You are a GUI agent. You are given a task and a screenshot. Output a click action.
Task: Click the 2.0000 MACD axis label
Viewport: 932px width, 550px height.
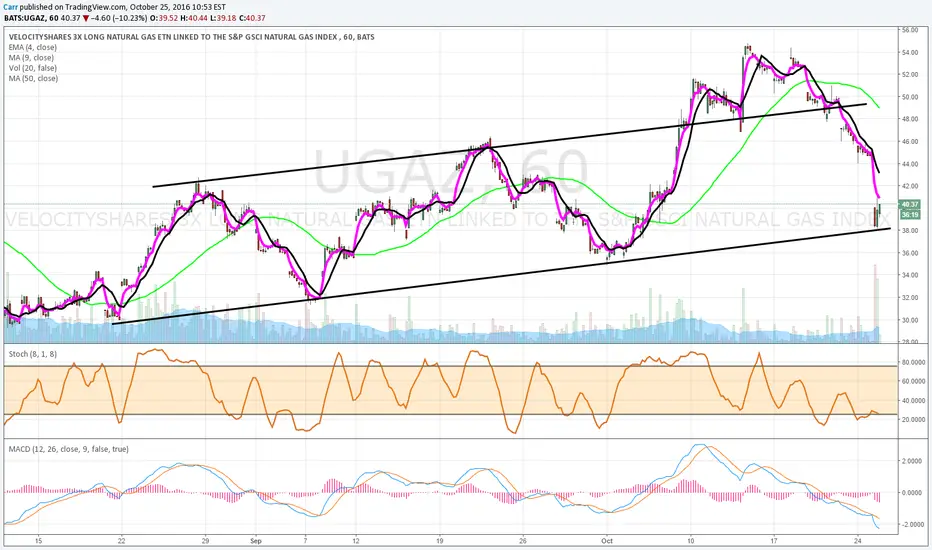coord(913,461)
